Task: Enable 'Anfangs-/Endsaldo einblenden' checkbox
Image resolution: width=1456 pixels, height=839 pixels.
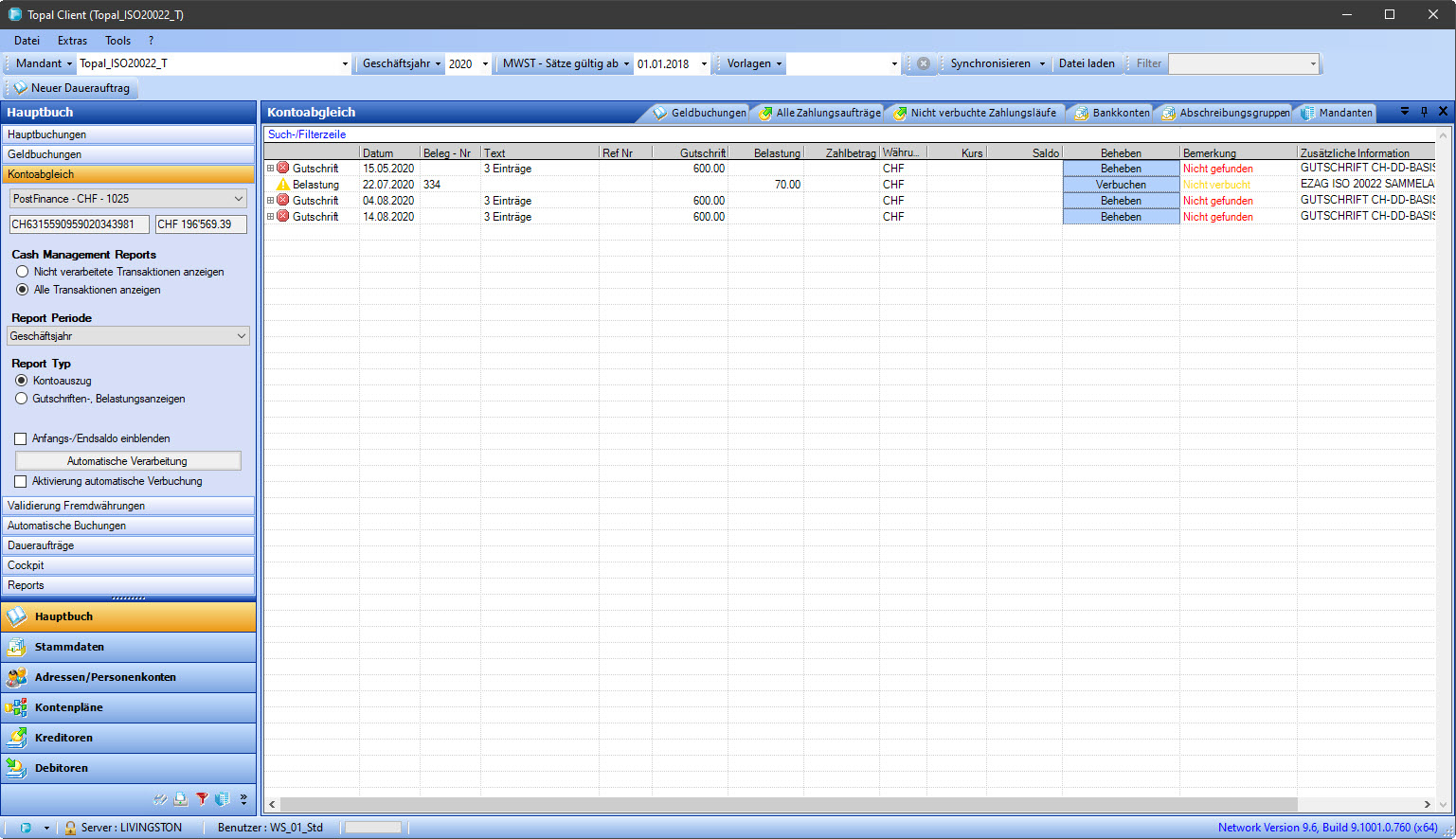Action: tap(21, 438)
